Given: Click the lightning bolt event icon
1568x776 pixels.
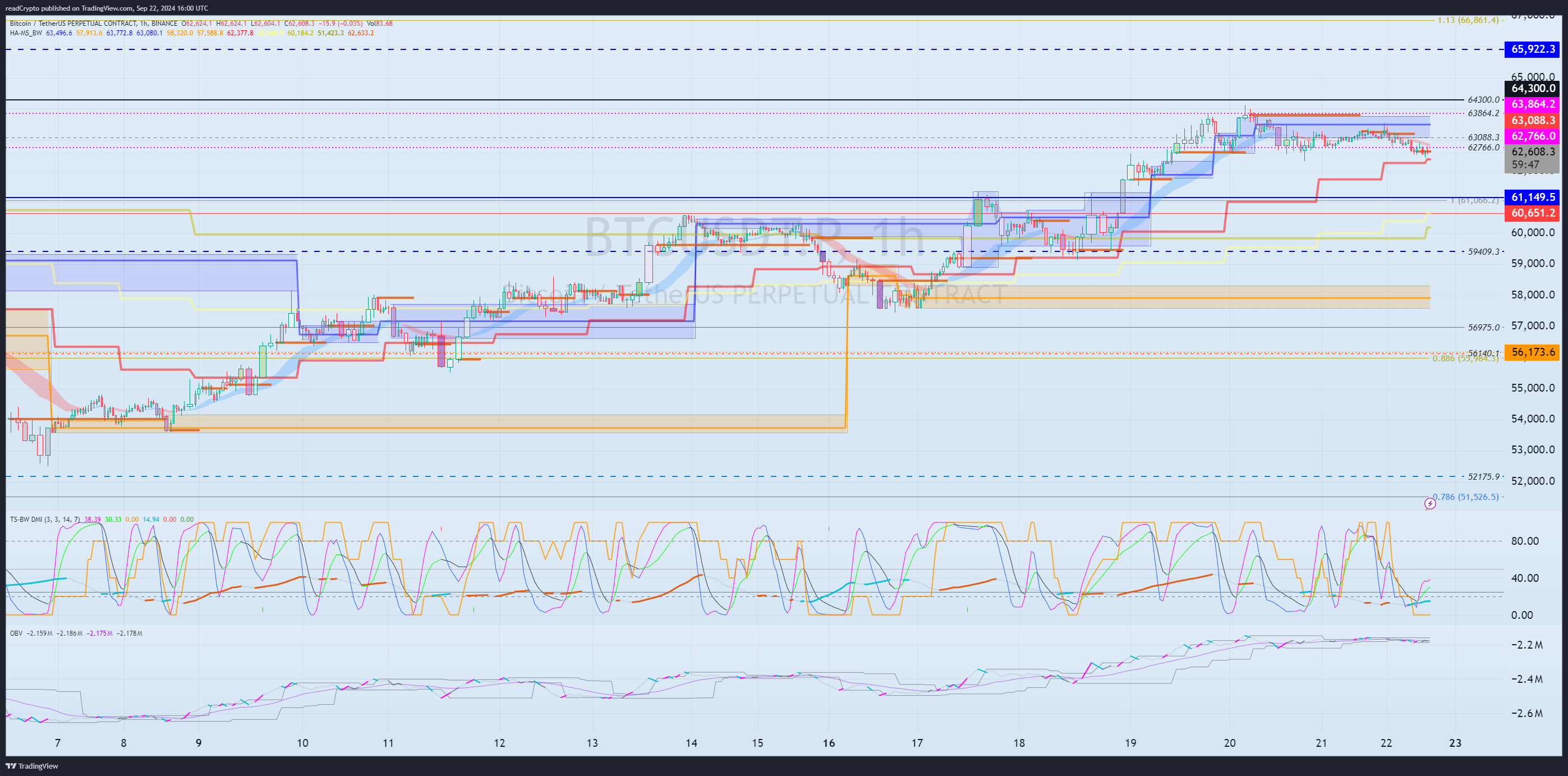Looking at the screenshot, I should (1430, 503).
